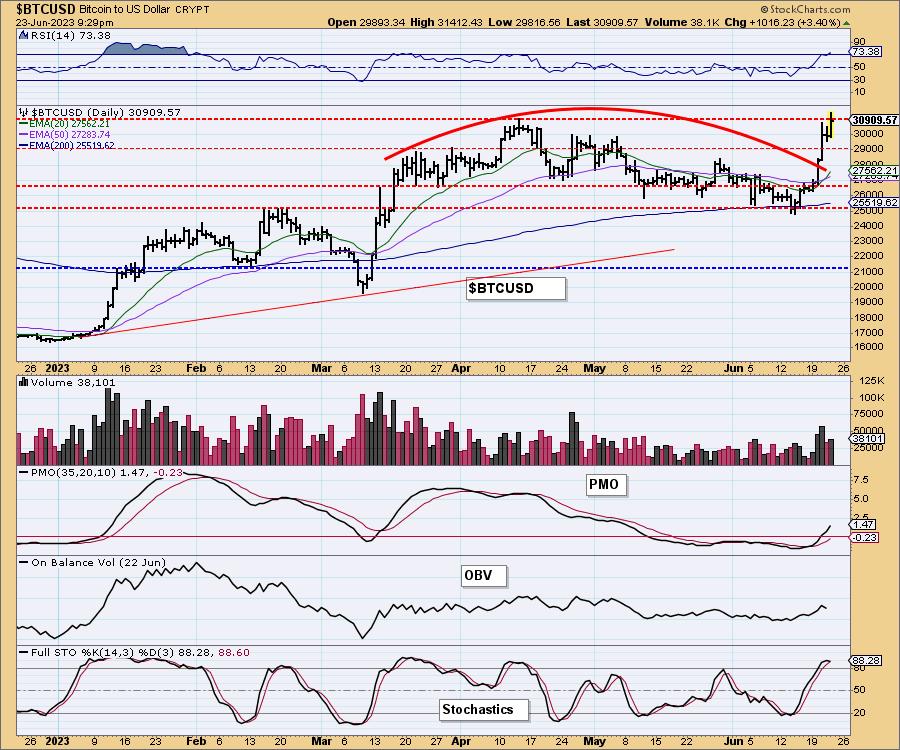
Task: Click the OBV annotation box
Action: coord(484,576)
